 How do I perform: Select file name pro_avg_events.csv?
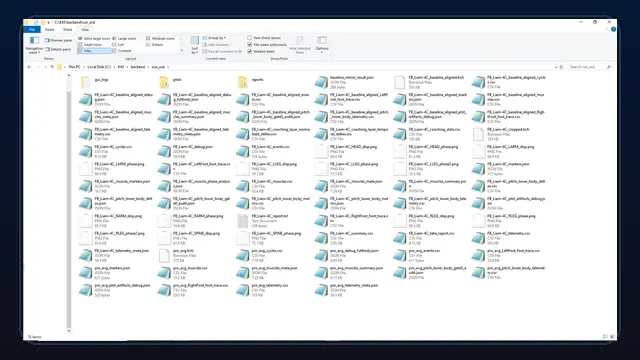424,251
